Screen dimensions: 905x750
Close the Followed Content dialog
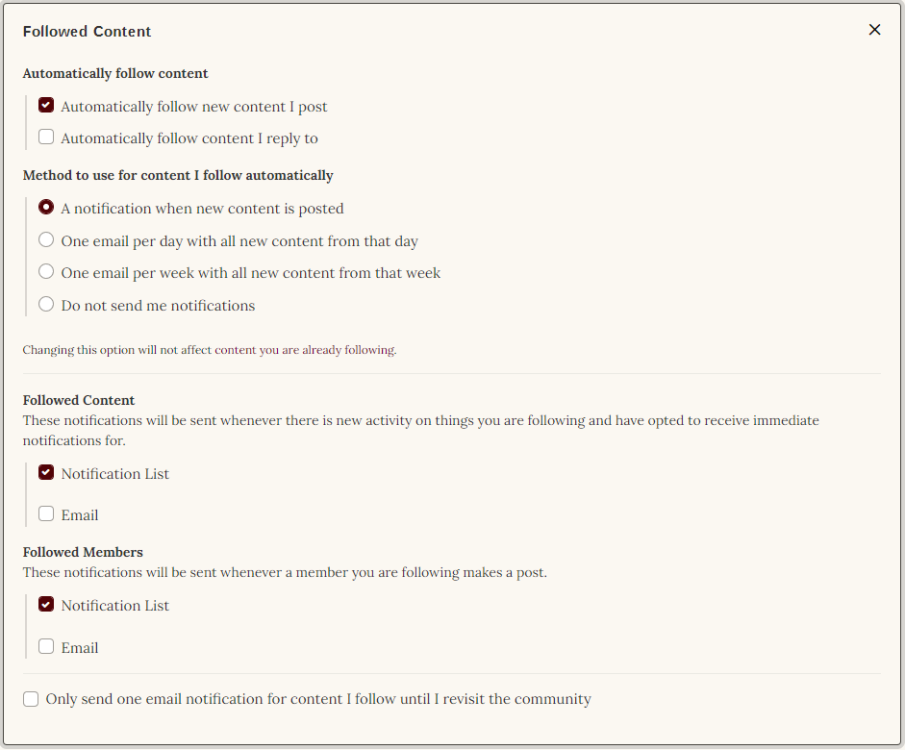(874, 30)
